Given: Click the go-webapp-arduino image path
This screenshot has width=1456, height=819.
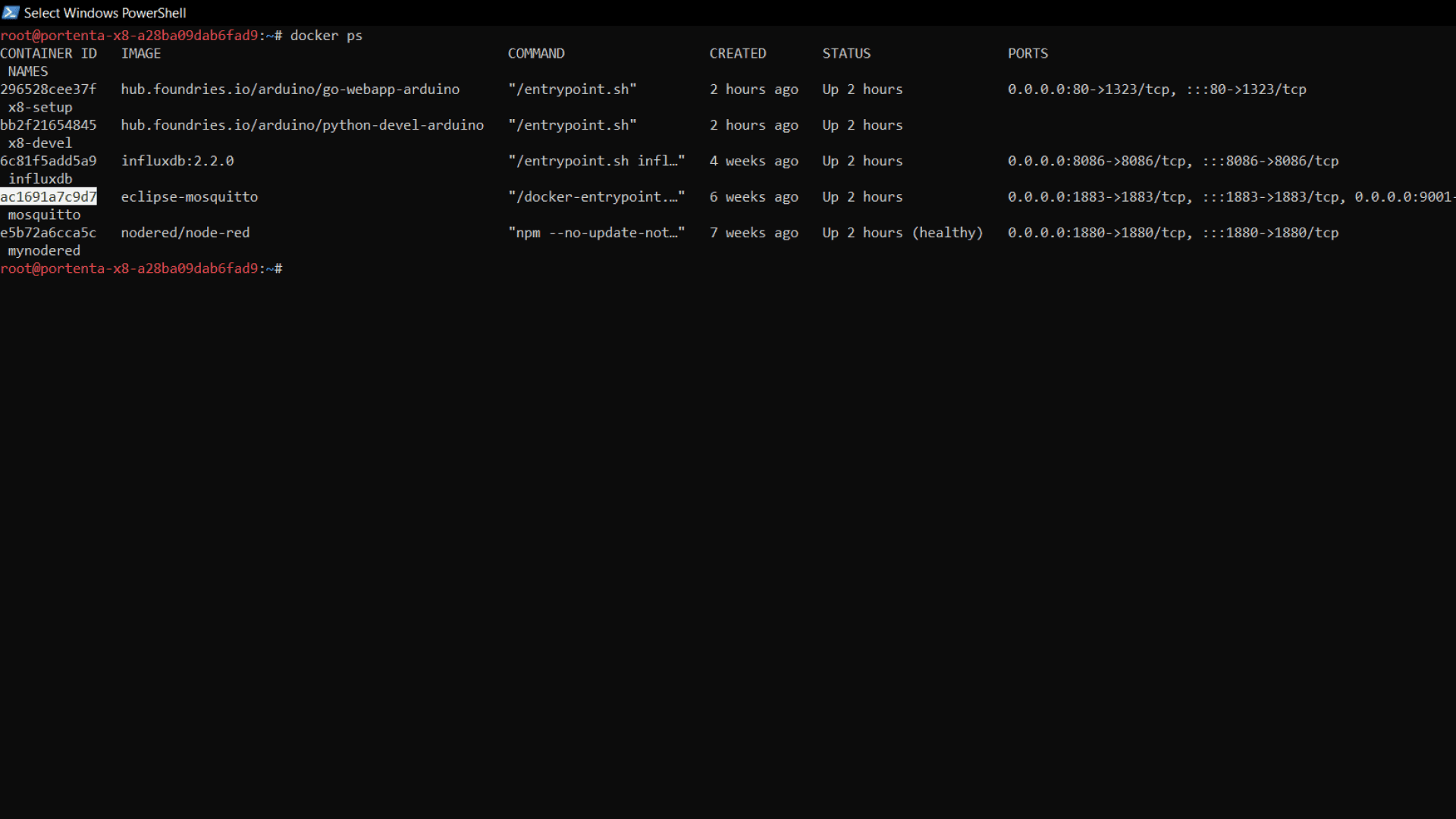Looking at the screenshot, I should pyautogui.click(x=290, y=89).
